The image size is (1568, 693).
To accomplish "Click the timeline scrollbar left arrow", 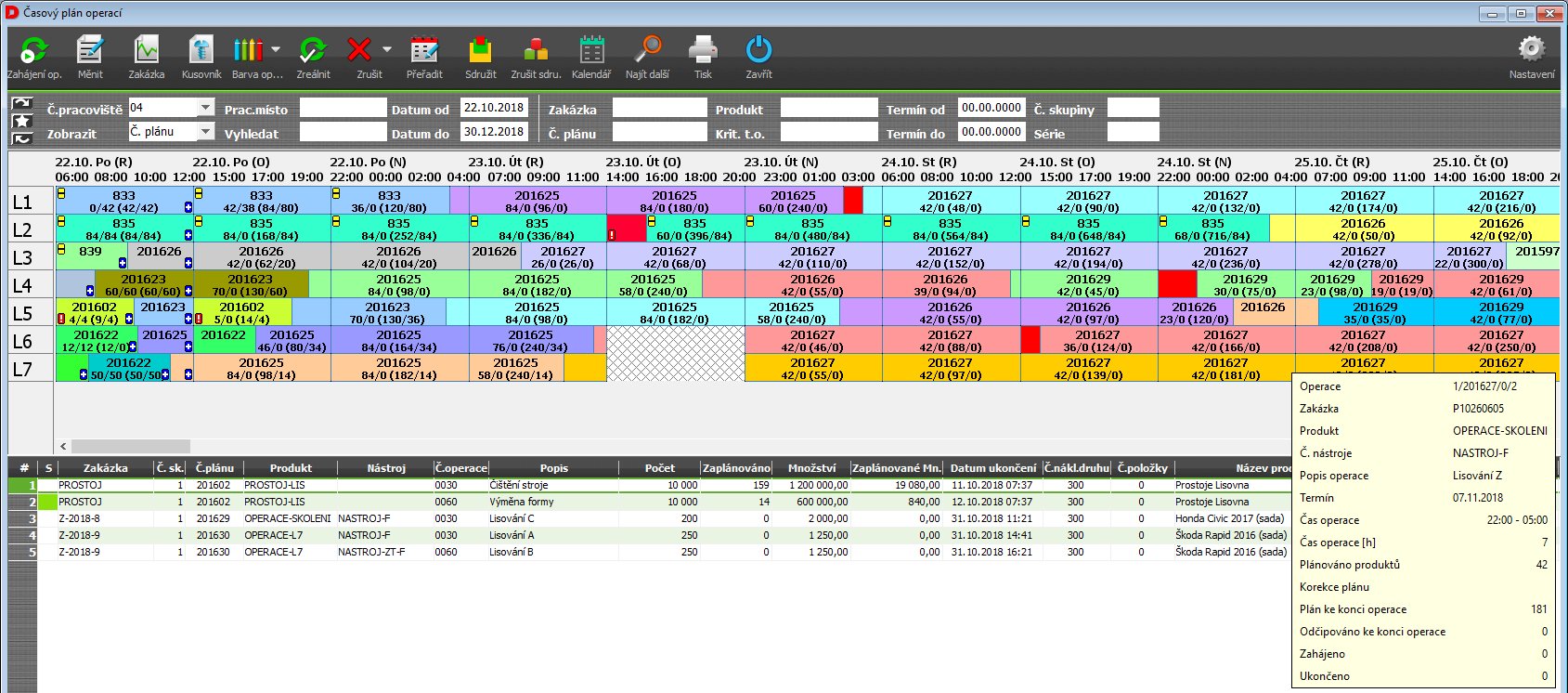I will 63,446.
